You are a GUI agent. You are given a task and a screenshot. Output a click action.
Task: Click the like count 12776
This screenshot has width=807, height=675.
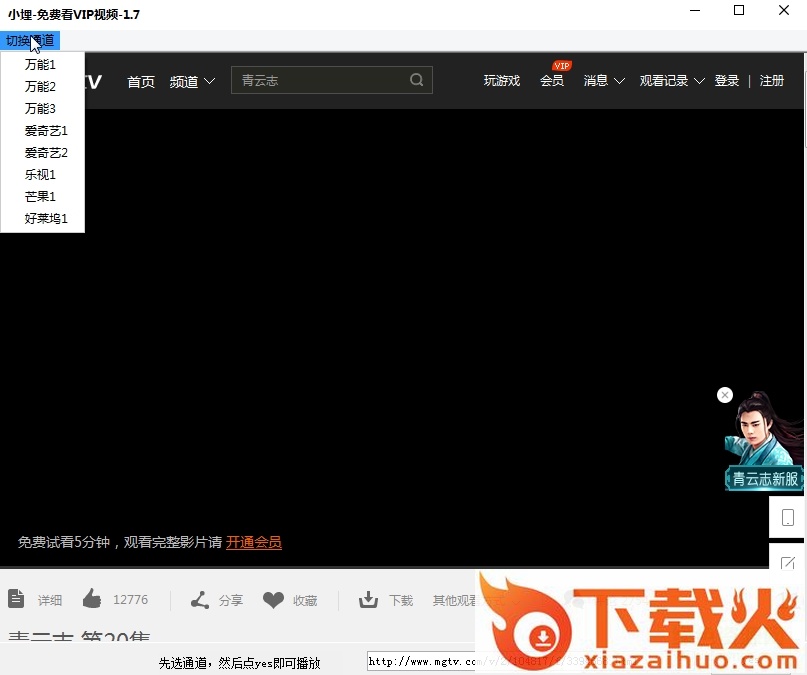(x=130, y=600)
